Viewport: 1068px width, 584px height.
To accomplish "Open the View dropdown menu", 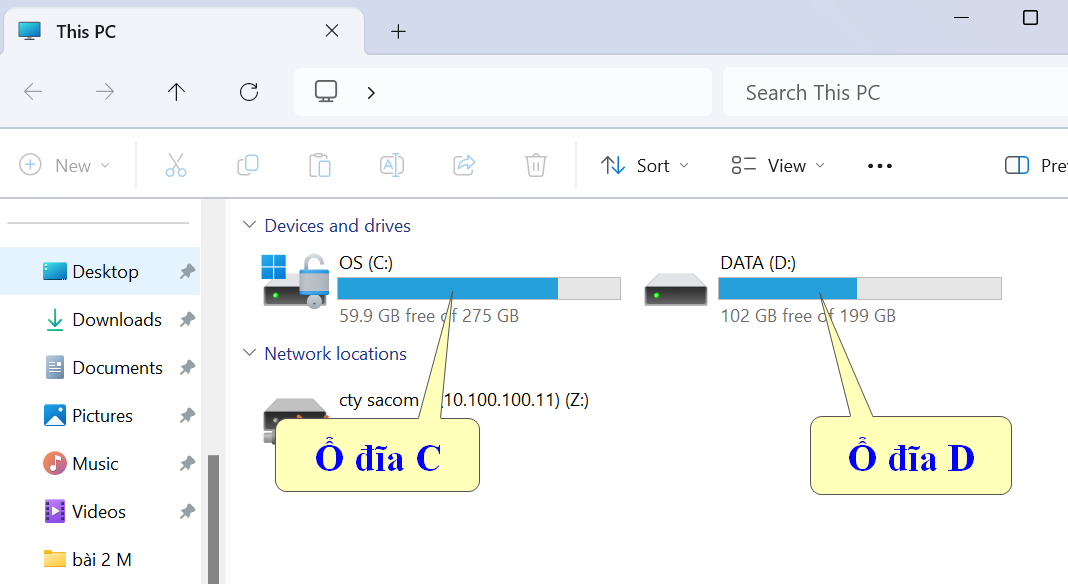I will (x=778, y=166).
